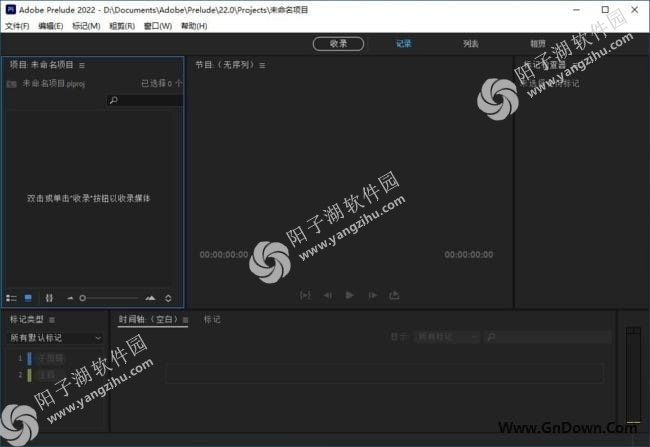
Task: Toggle loop playback in monitor
Action: click(x=394, y=295)
